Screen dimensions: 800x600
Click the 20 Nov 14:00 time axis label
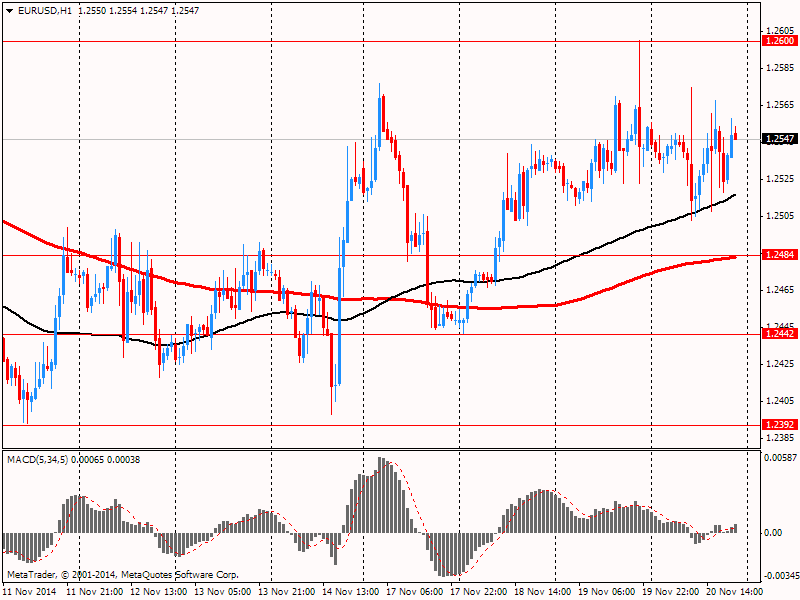pos(735,592)
